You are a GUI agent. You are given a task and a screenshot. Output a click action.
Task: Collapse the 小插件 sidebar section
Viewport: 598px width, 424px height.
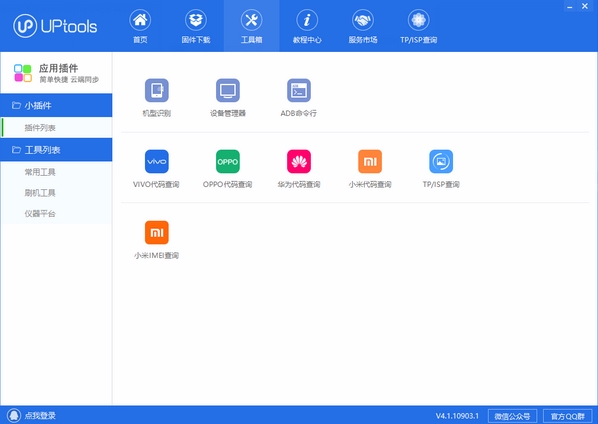(x=56, y=105)
